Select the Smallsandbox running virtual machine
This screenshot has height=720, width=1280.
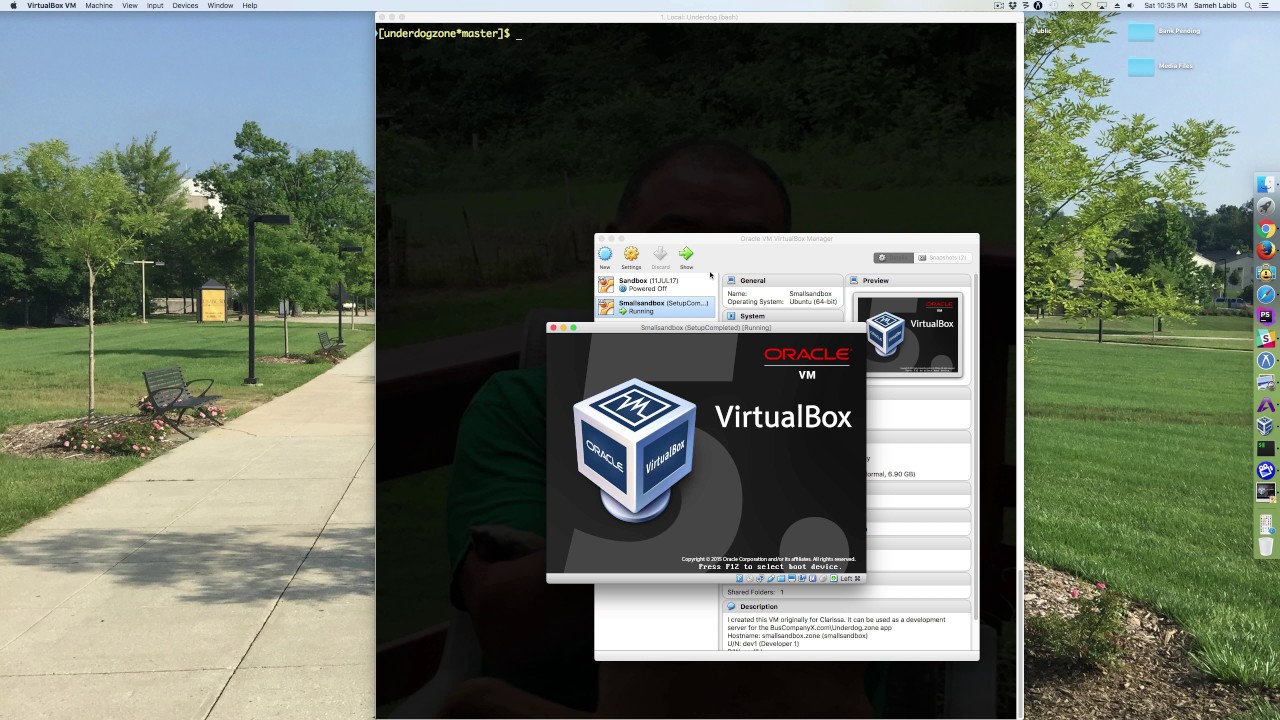tap(656, 307)
